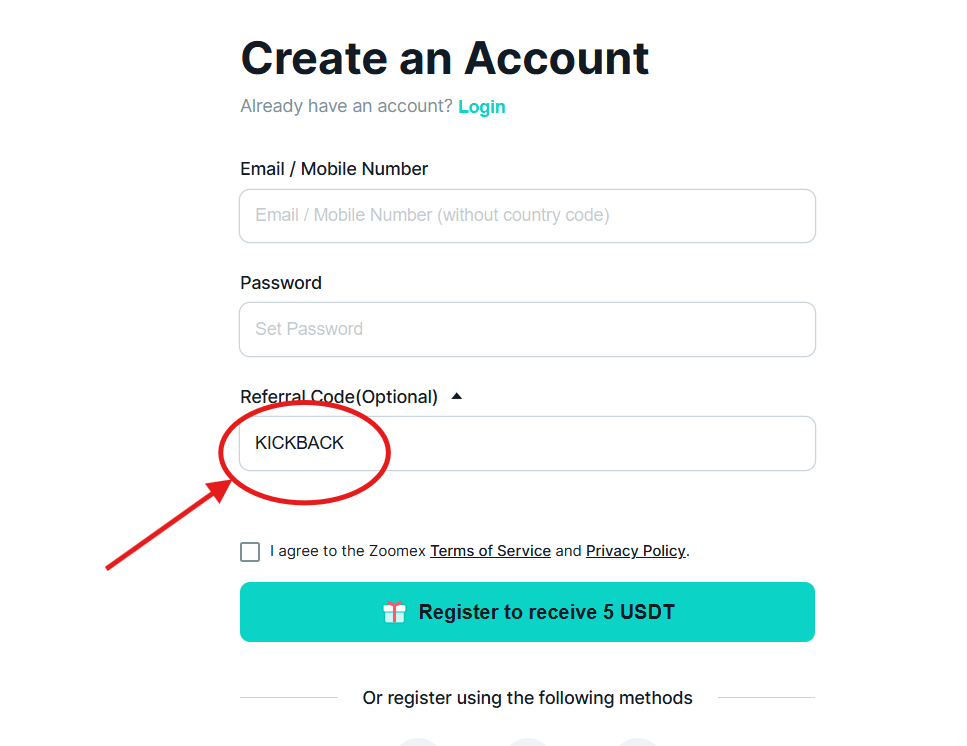Open the Zoomex Terms of Service link
Screen dimensions: 967x746
point(490,551)
